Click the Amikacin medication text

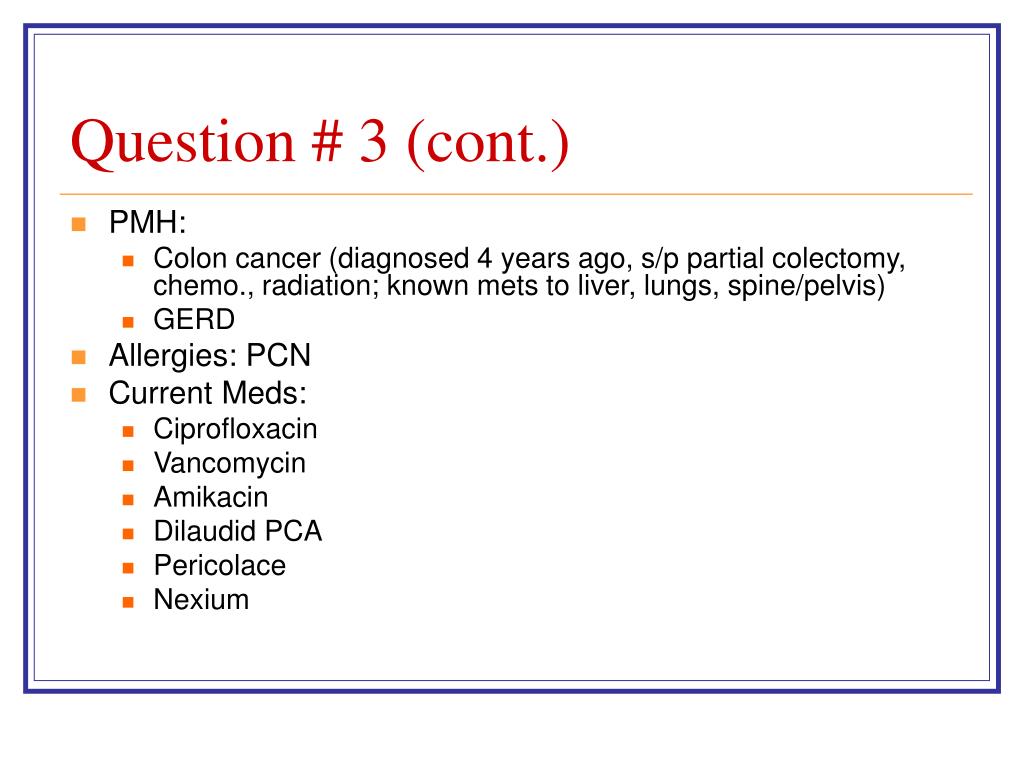[210, 497]
